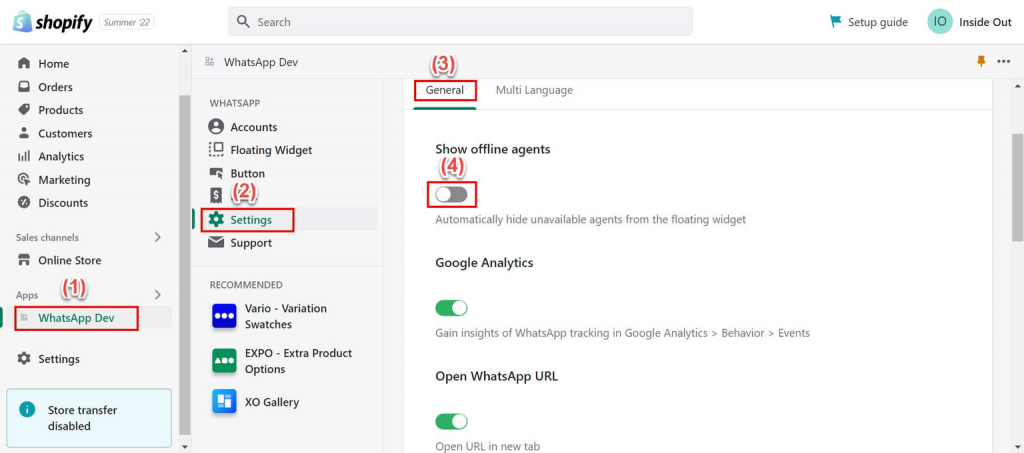Click the Inside Out account avatar
Screen dimensions: 1024x453
click(x=939, y=22)
